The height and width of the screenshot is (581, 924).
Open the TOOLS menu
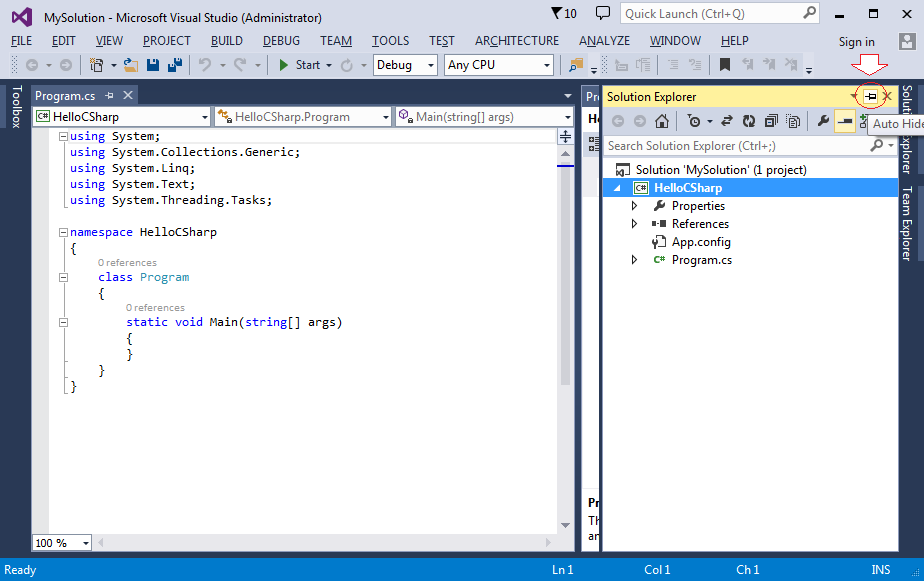coord(390,41)
